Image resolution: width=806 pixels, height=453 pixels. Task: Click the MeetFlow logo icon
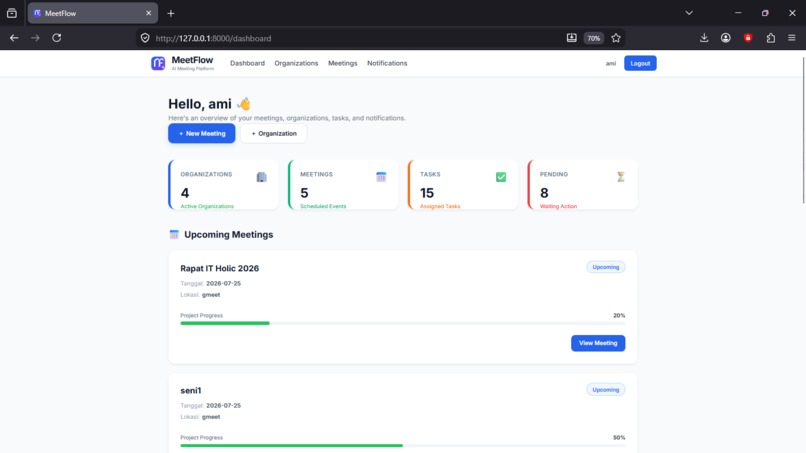pyautogui.click(x=158, y=63)
